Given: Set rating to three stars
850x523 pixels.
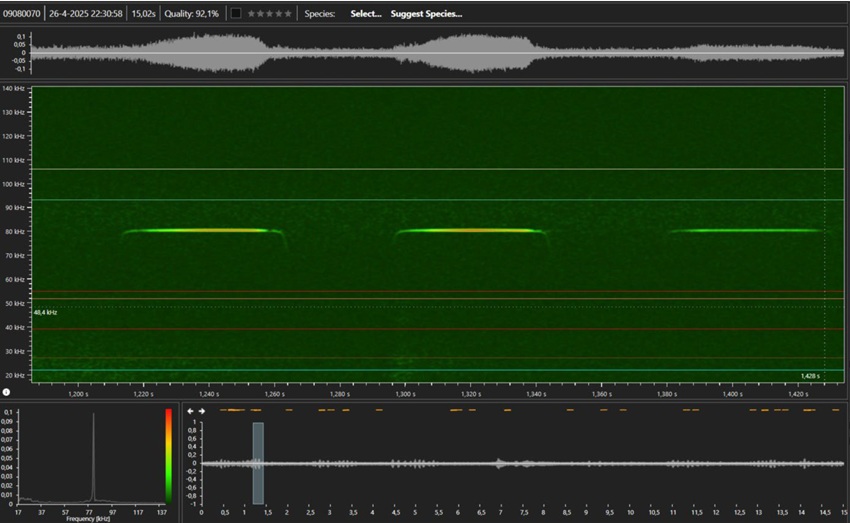Looking at the screenshot, I should (269, 14).
